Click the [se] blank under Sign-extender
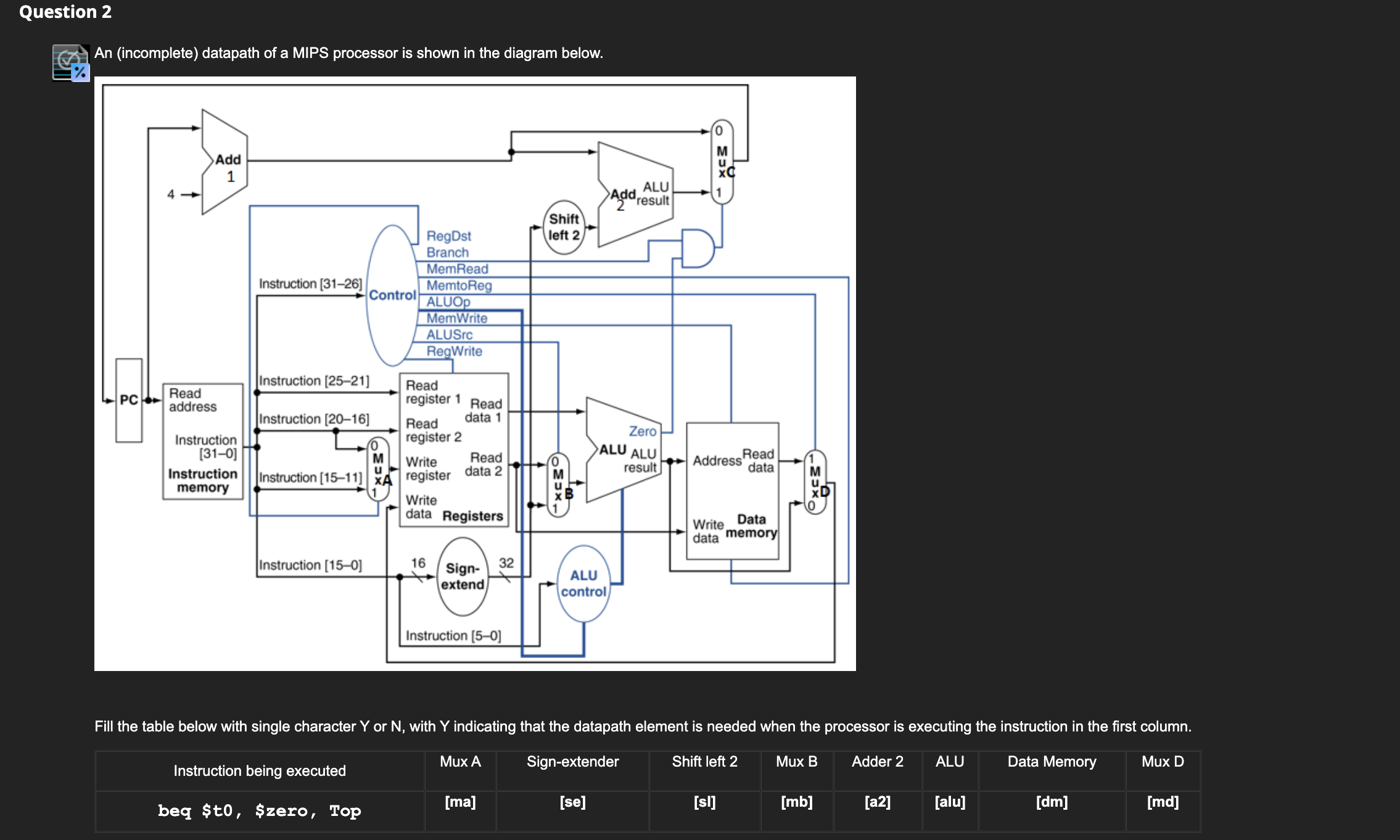Screen dimensions: 1400x840 tap(572, 802)
